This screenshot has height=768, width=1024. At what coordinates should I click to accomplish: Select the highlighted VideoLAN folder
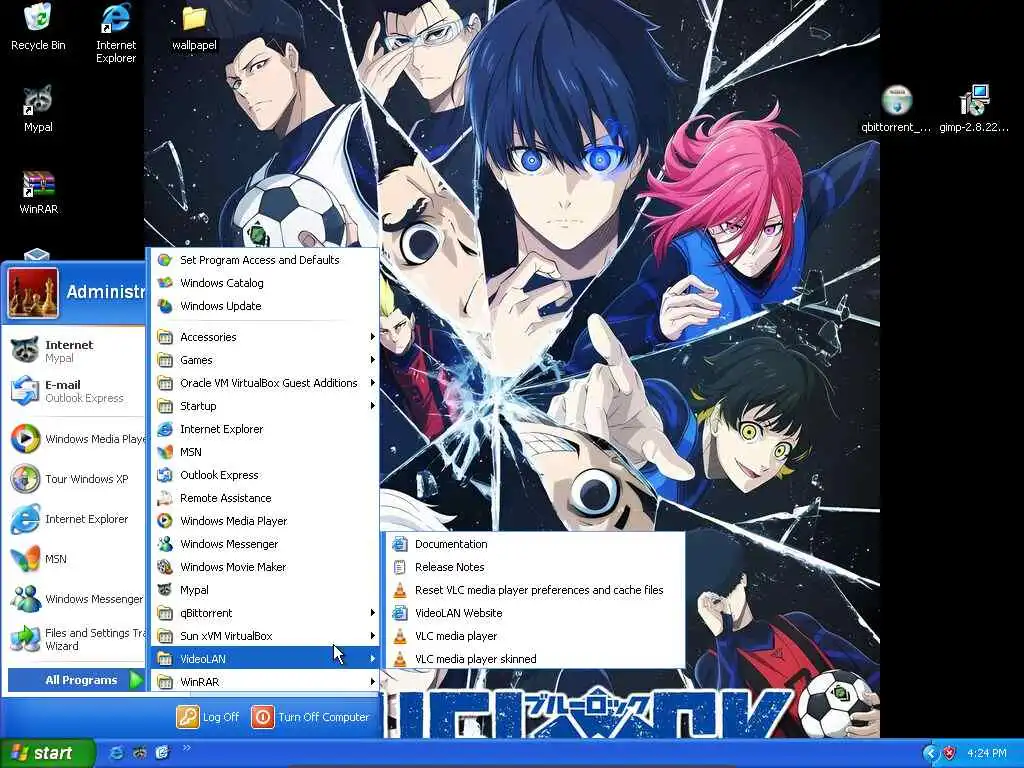point(265,659)
